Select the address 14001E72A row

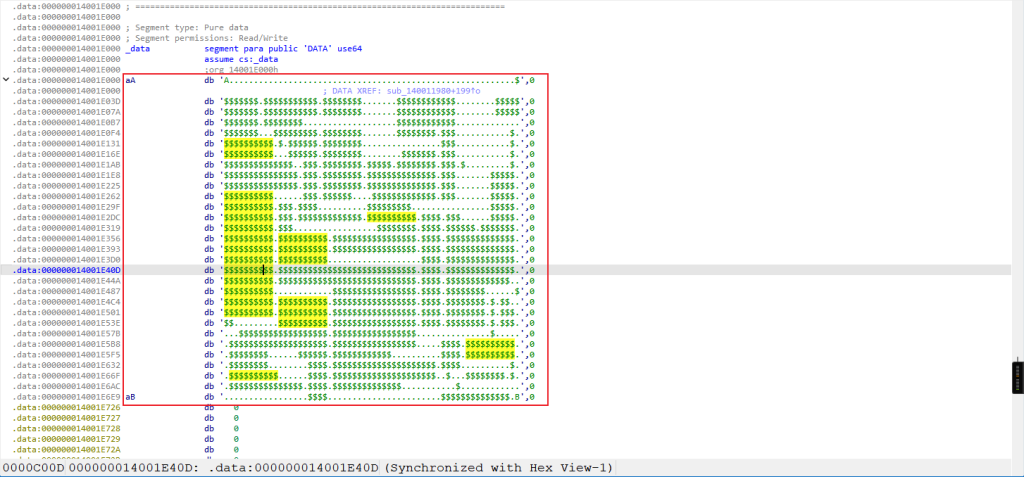66,450
